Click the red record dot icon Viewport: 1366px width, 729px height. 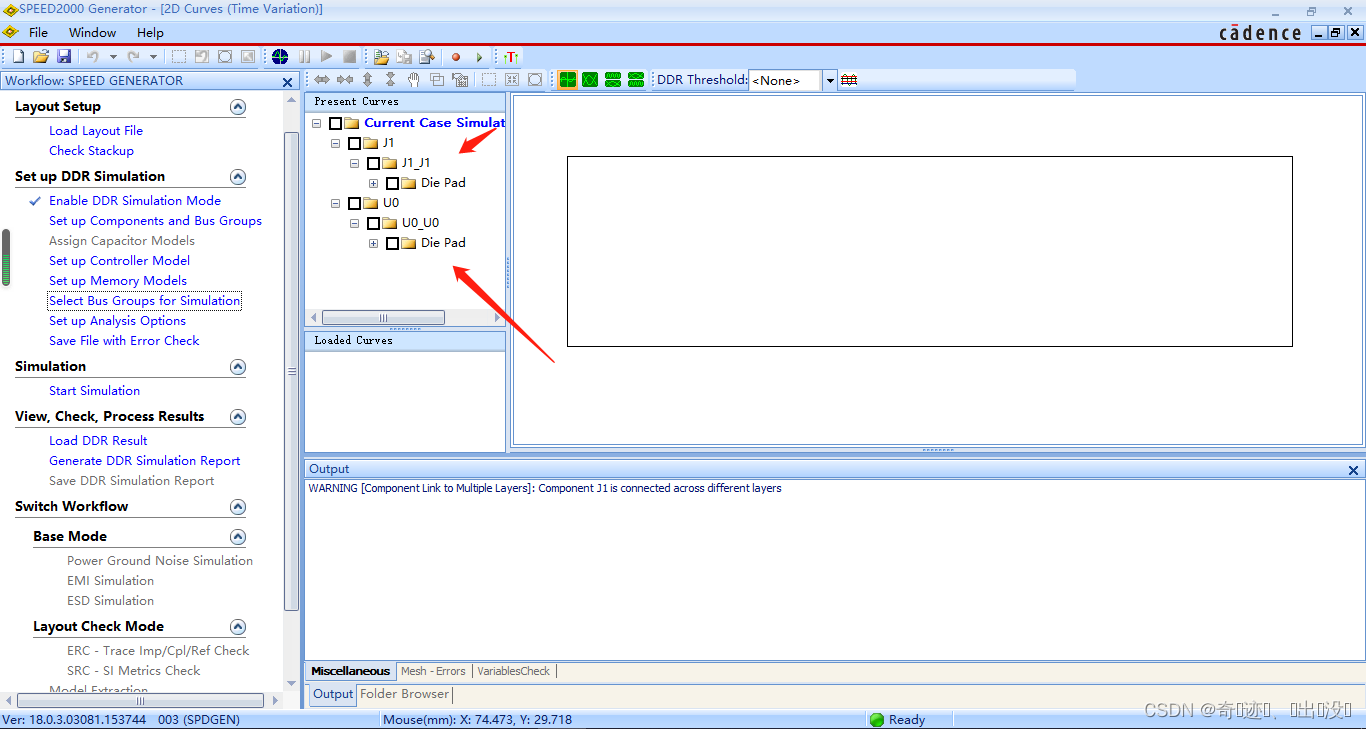pyautogui.click(x=456, y=57)
